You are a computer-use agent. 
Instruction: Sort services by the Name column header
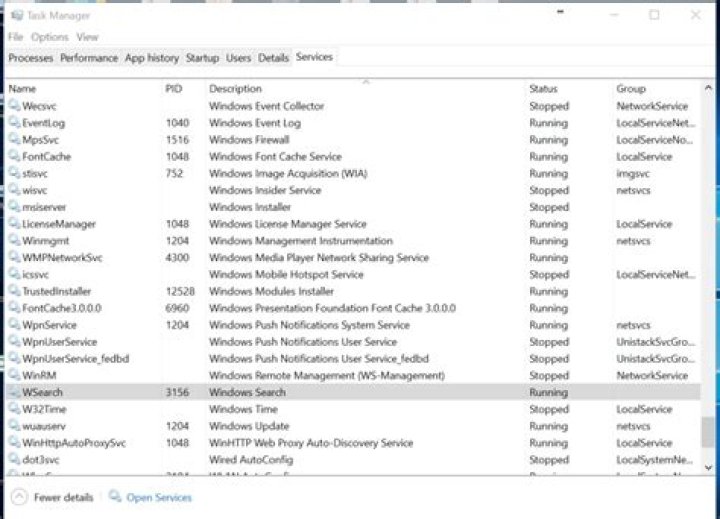22,89
